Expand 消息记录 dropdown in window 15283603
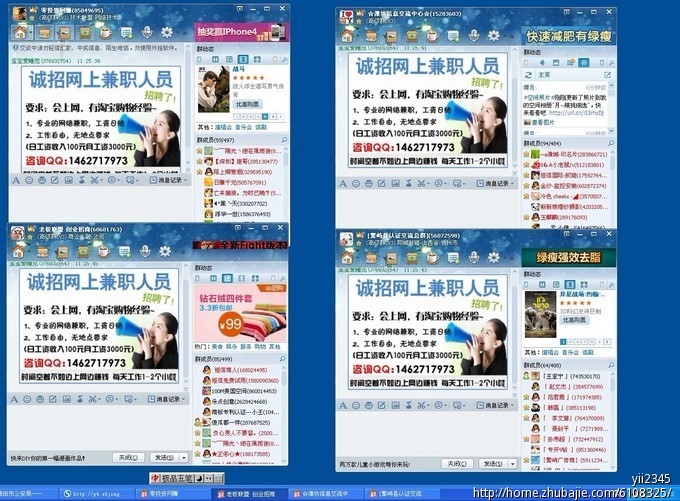Viewport: 680px width, 501px height. (x=513, y=183)
